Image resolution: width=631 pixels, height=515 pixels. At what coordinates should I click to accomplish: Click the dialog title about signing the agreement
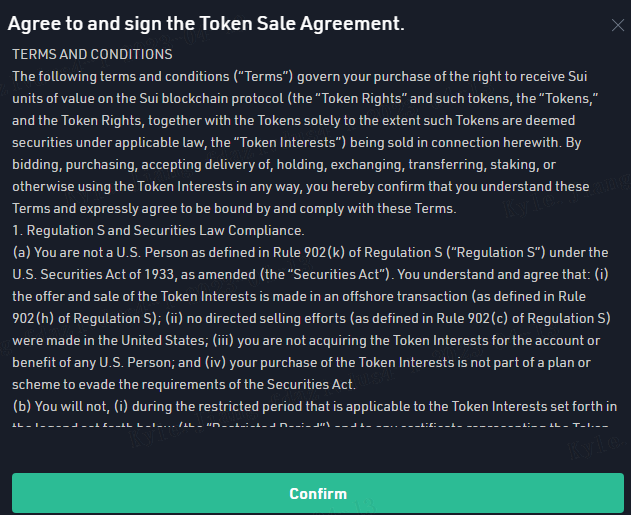(206, 24)
